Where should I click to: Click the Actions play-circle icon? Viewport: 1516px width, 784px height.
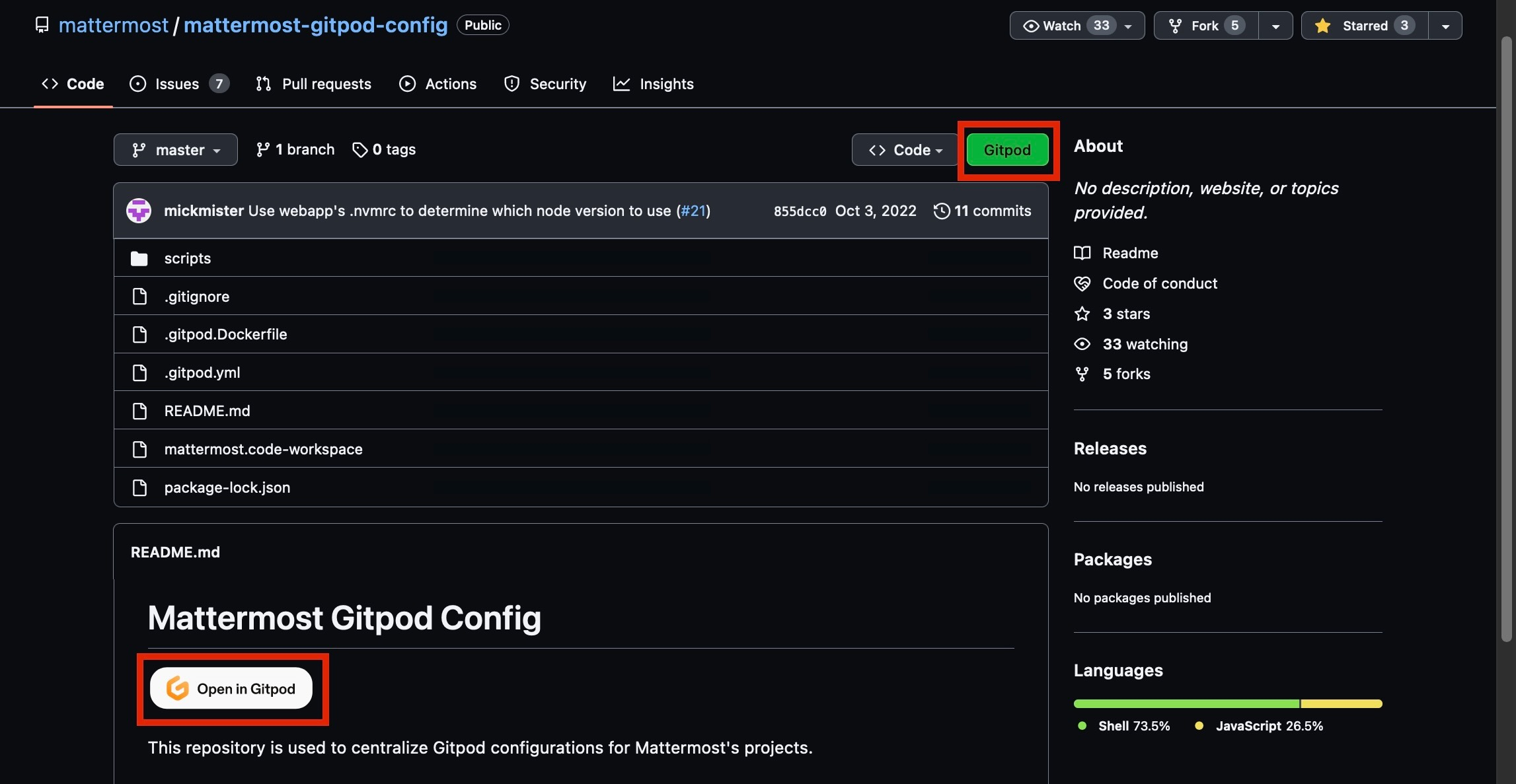tap(408, 84)
